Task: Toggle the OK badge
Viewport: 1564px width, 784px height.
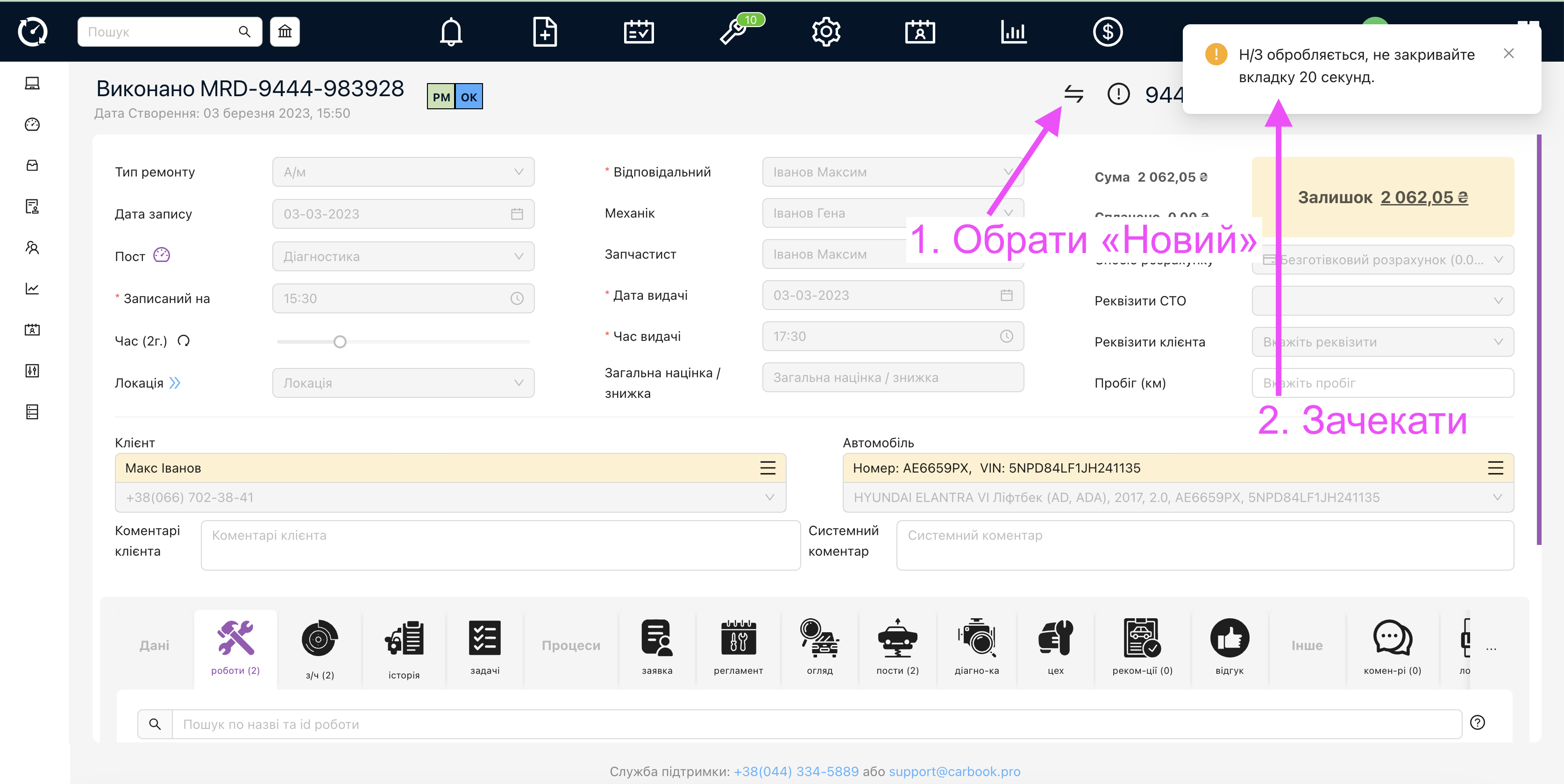Action: [x=469, y=97]
